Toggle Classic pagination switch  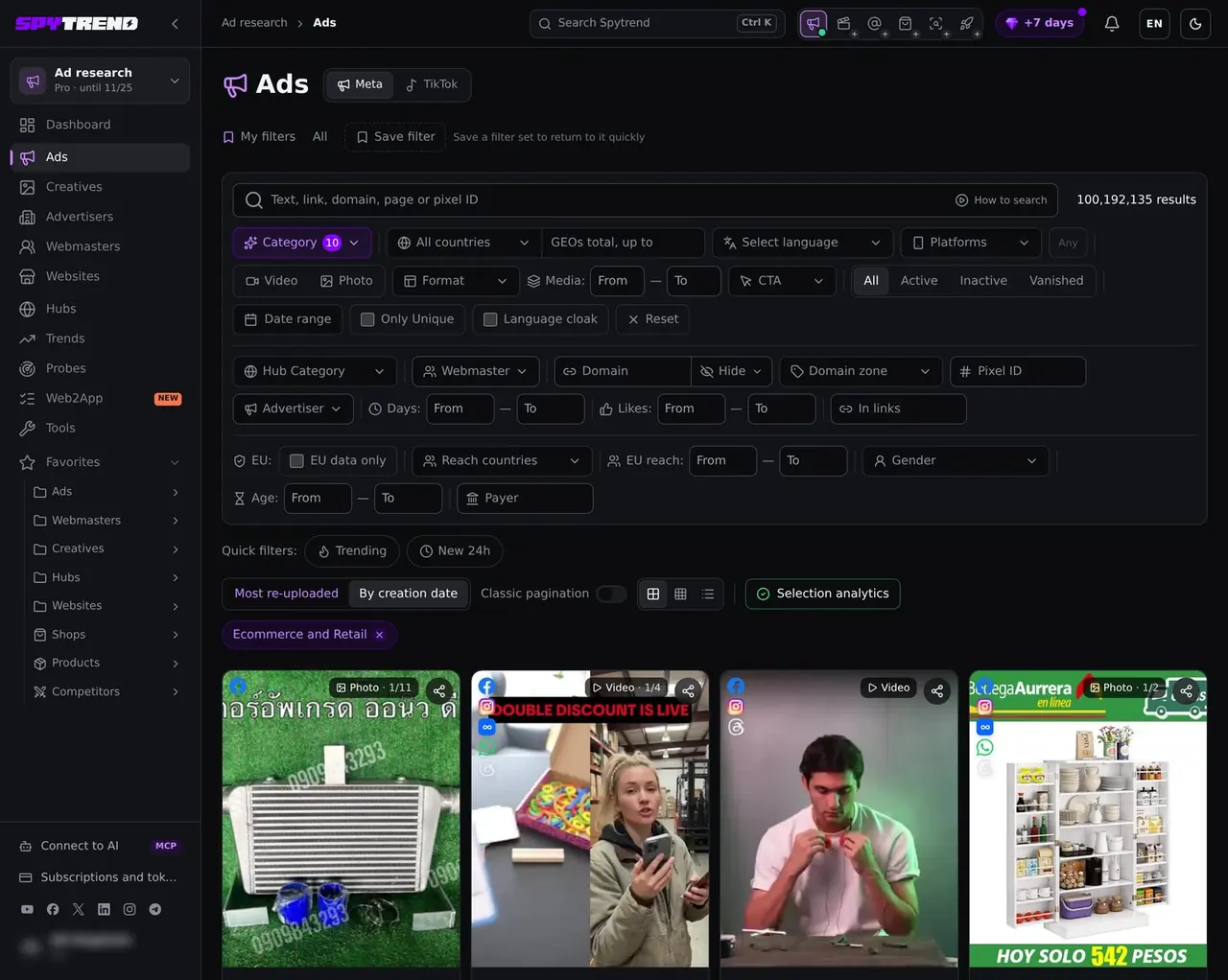click(611, 594)
